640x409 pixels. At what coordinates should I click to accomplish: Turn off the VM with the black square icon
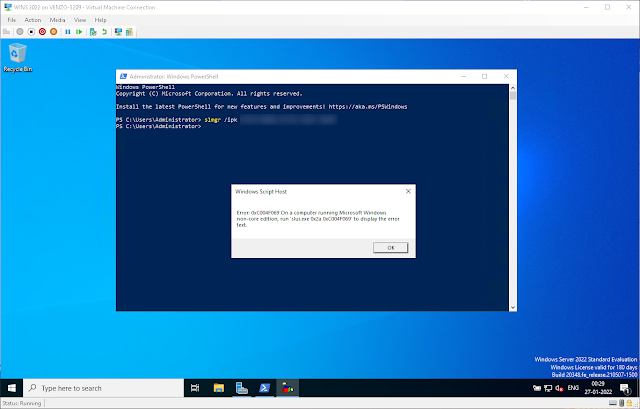click(x=31, y=31)
